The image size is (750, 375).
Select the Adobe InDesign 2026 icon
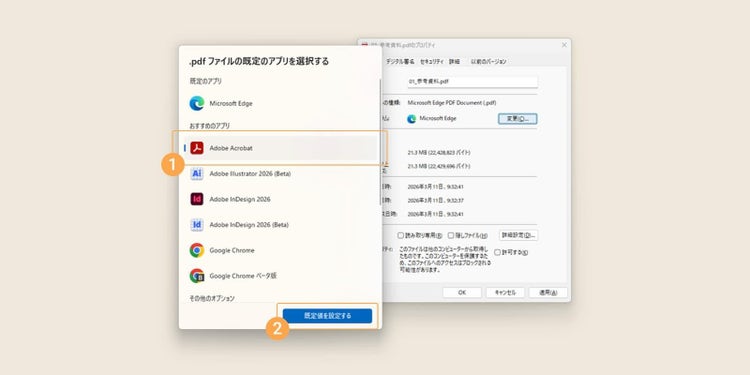[x=197, y=199]
